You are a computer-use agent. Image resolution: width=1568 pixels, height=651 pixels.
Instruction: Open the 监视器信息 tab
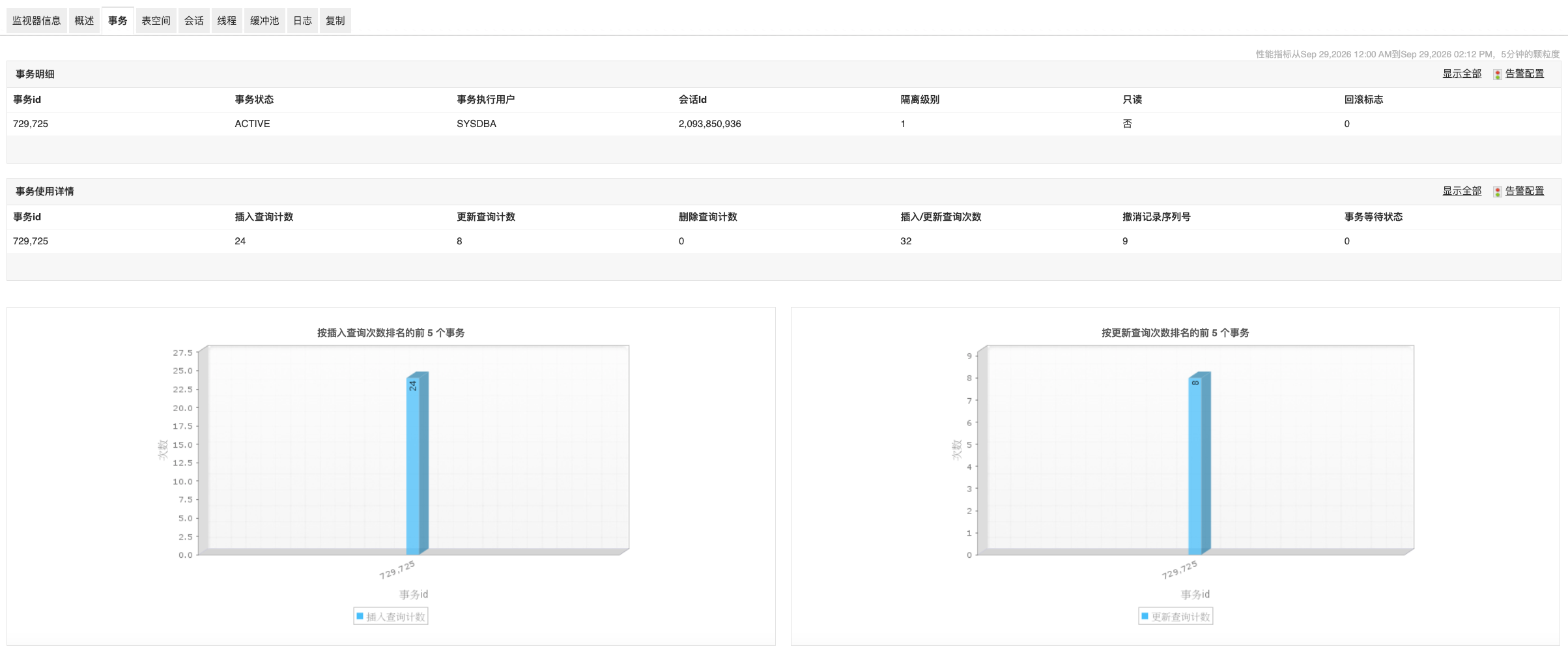[x=36, y=21]
